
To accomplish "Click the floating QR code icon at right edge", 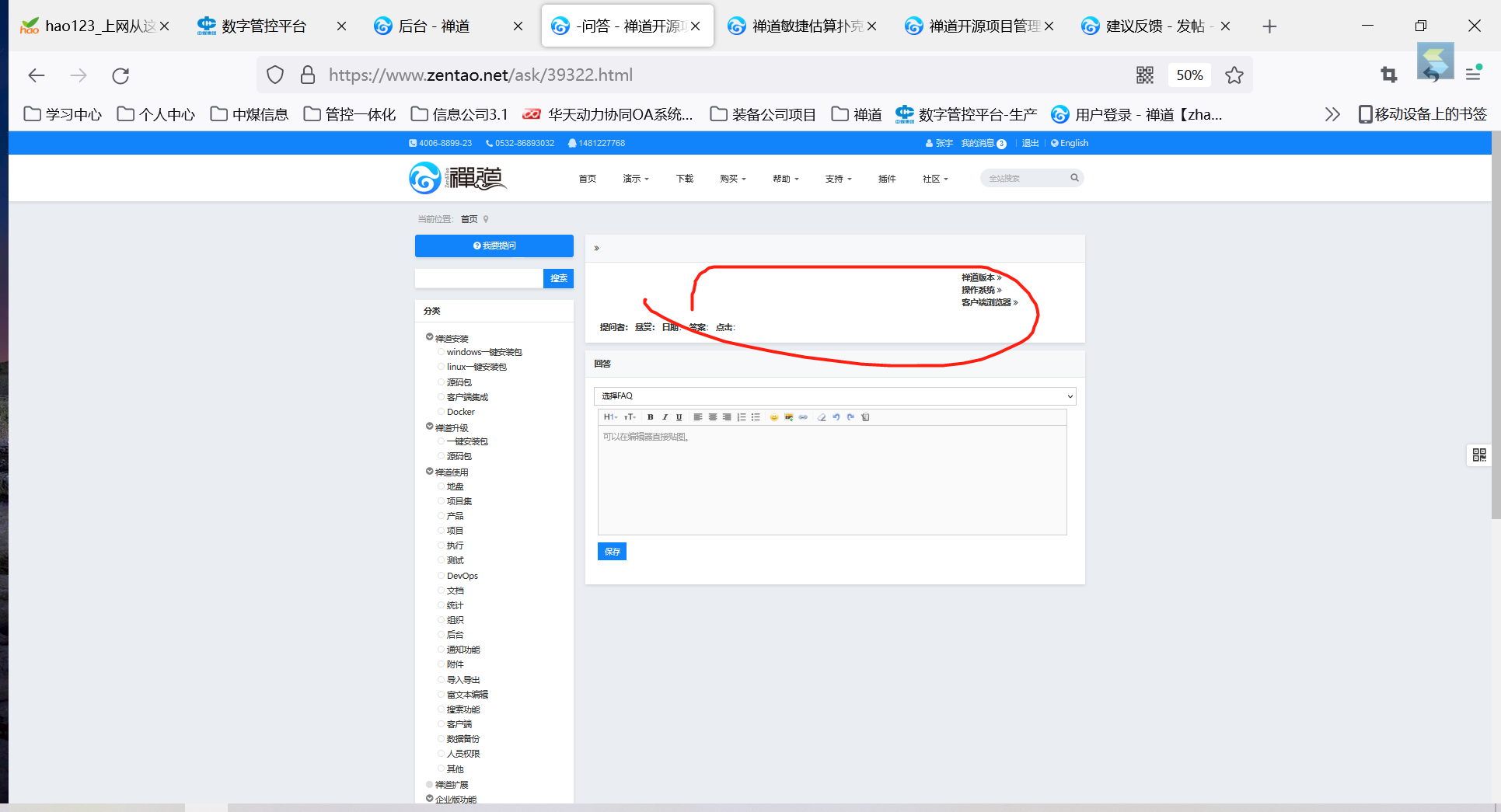I will (x=1479, y=455).
